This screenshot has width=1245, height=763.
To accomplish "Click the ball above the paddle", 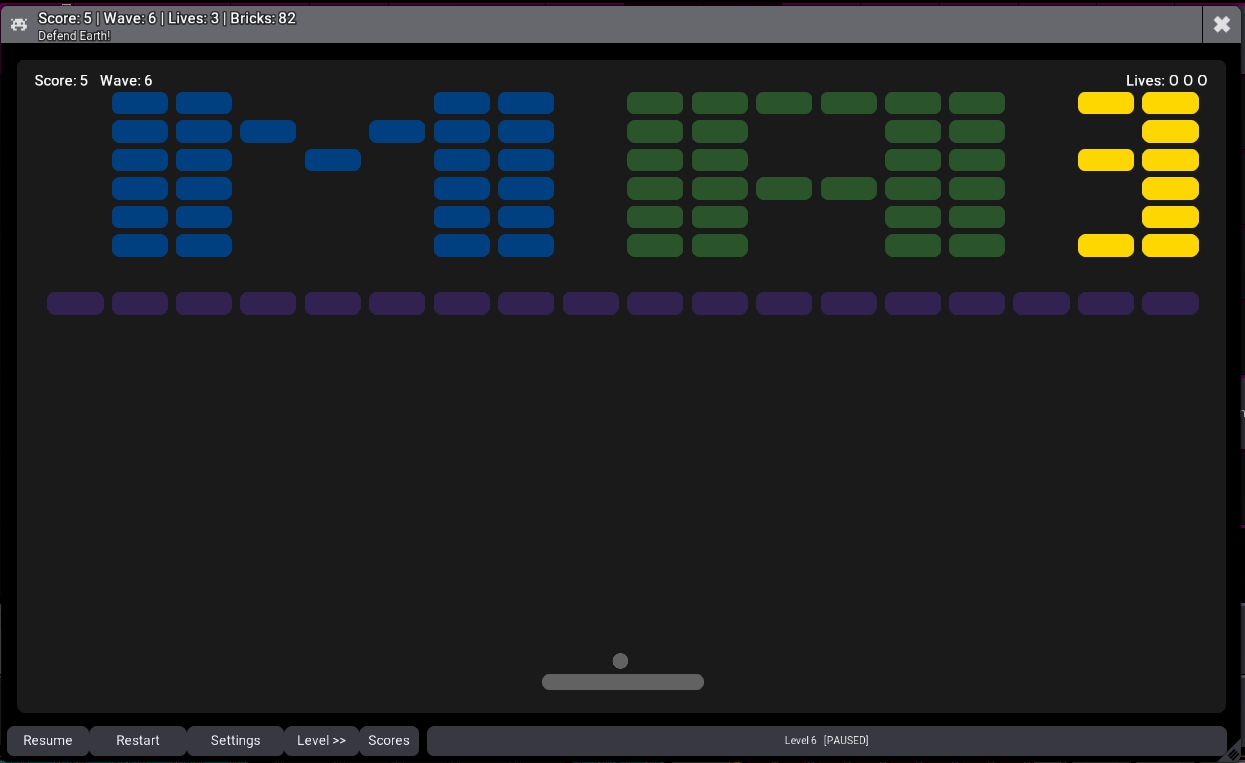I will coord(620,661).
